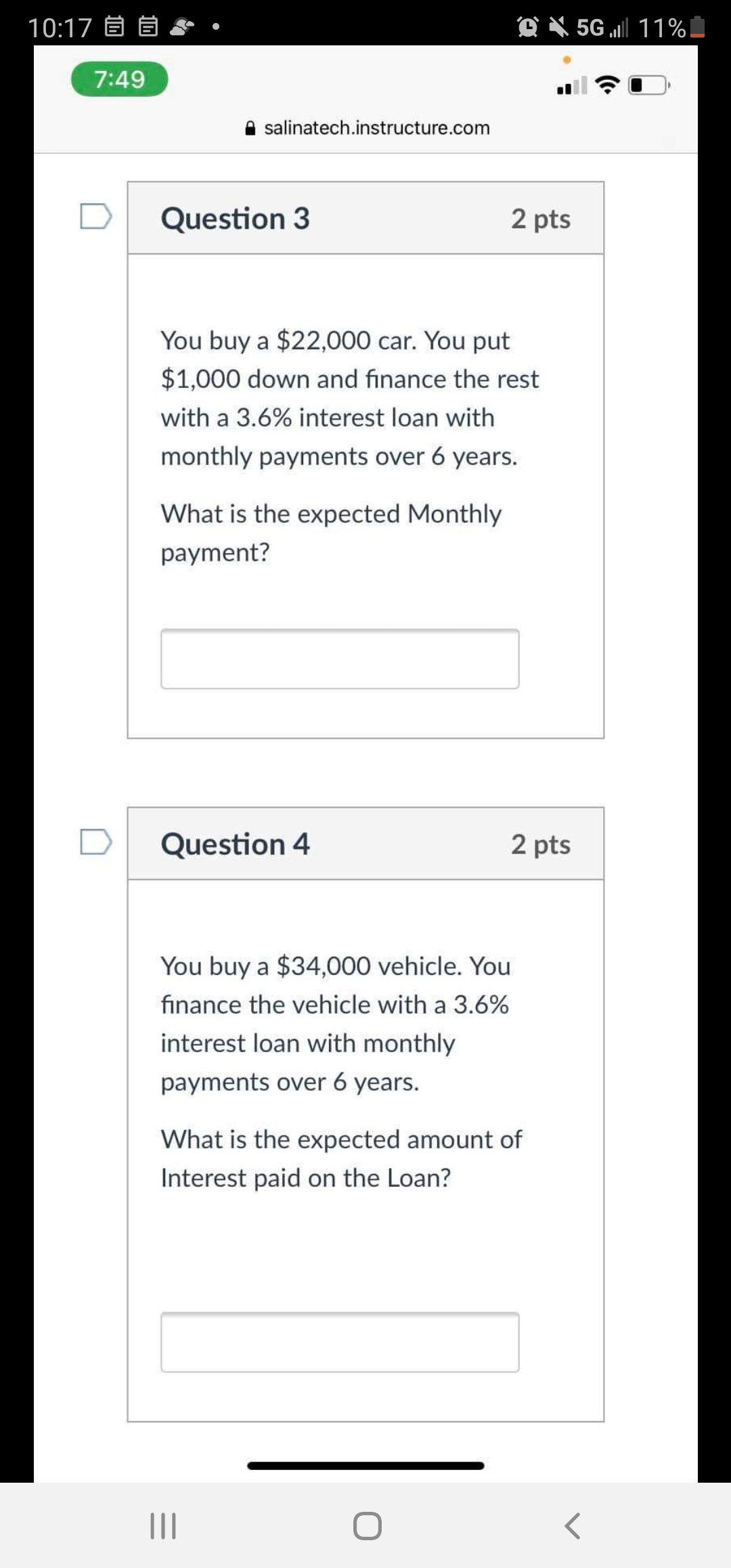Open recent apps with the three-bar button

tap(162, 1526)
